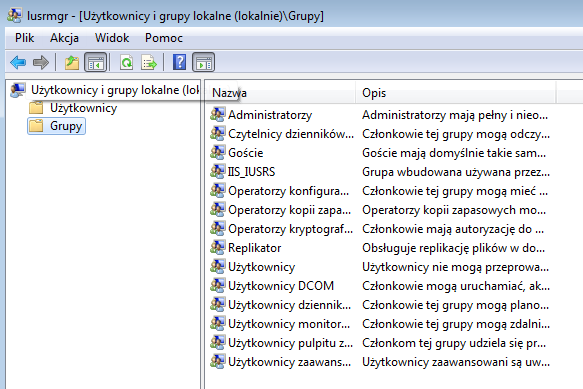Select the Użytkownicy dziennik... group name
The width and height of the screenshot is (583, 389).
pos(289,305)
